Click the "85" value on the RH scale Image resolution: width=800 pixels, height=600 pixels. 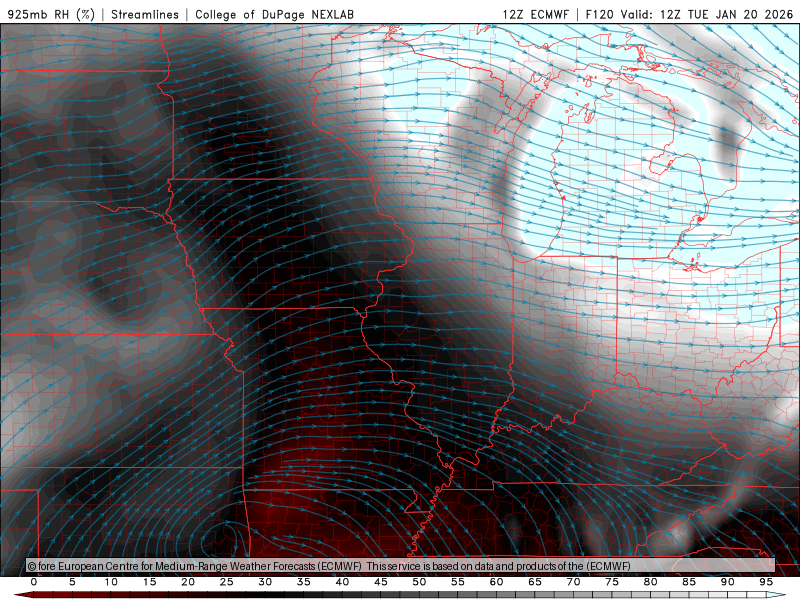tap(689, 582)
